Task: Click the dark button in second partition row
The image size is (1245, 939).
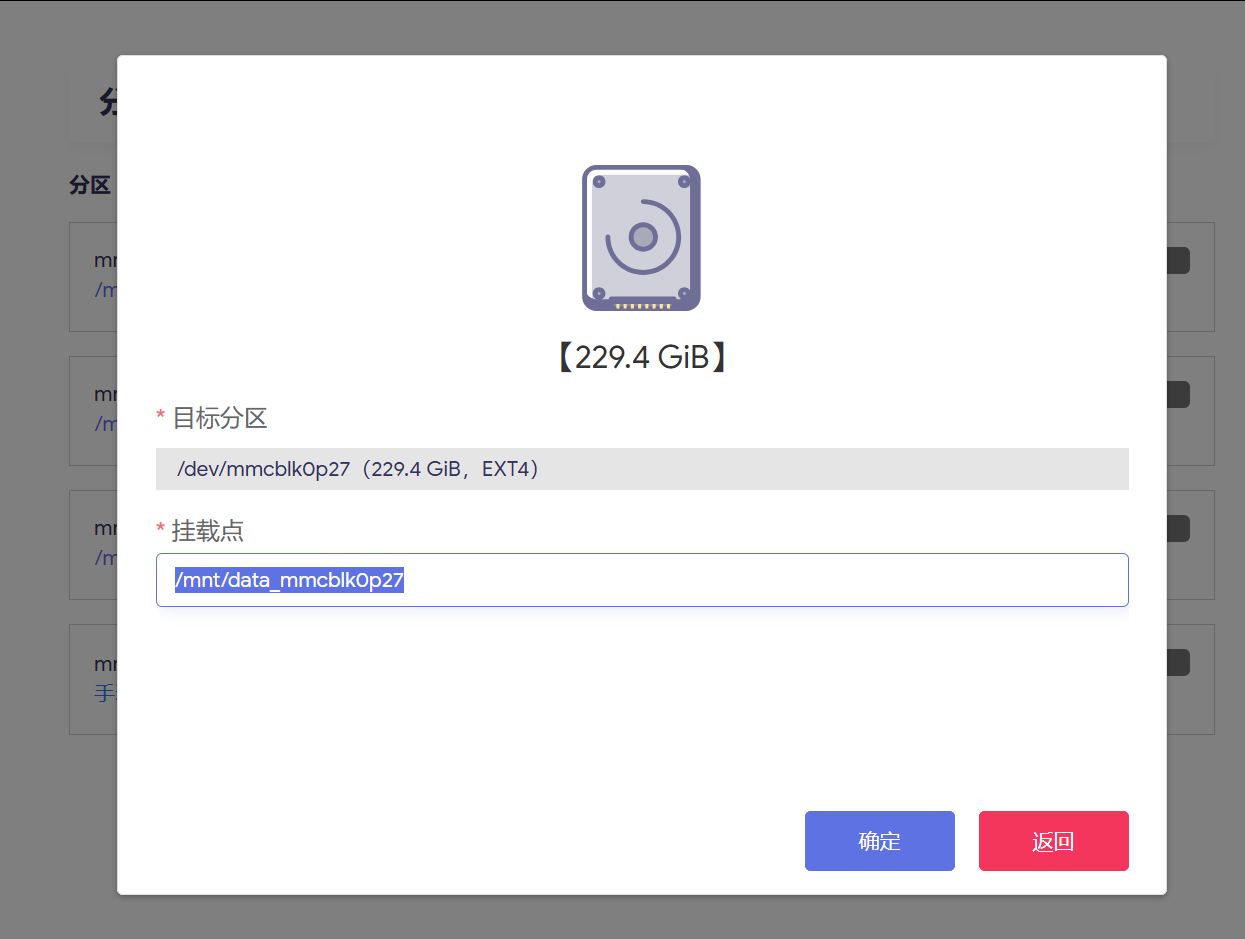Action: pyautogui.click(x=1178, y=395)
